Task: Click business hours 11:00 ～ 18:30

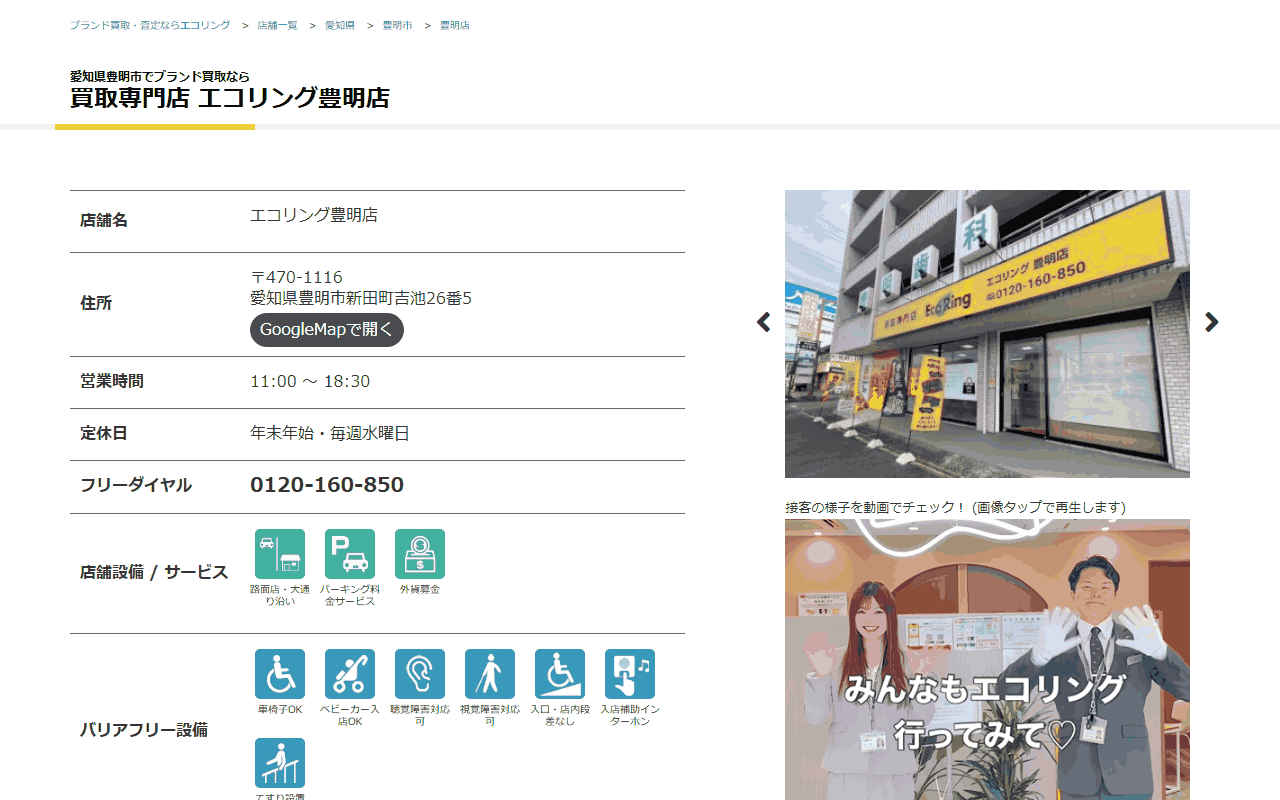Action: [310, 381]
